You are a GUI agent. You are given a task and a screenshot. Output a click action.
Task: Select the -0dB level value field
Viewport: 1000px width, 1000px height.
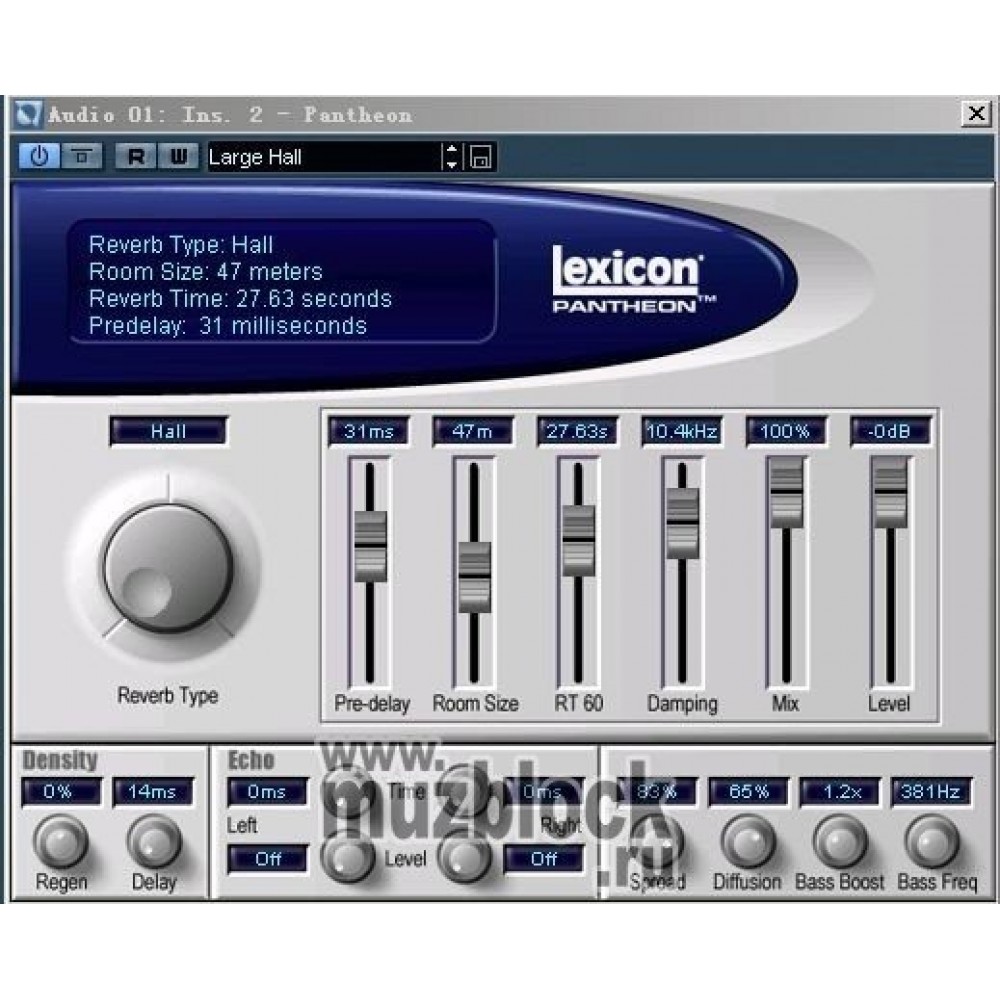coord(890,432)
